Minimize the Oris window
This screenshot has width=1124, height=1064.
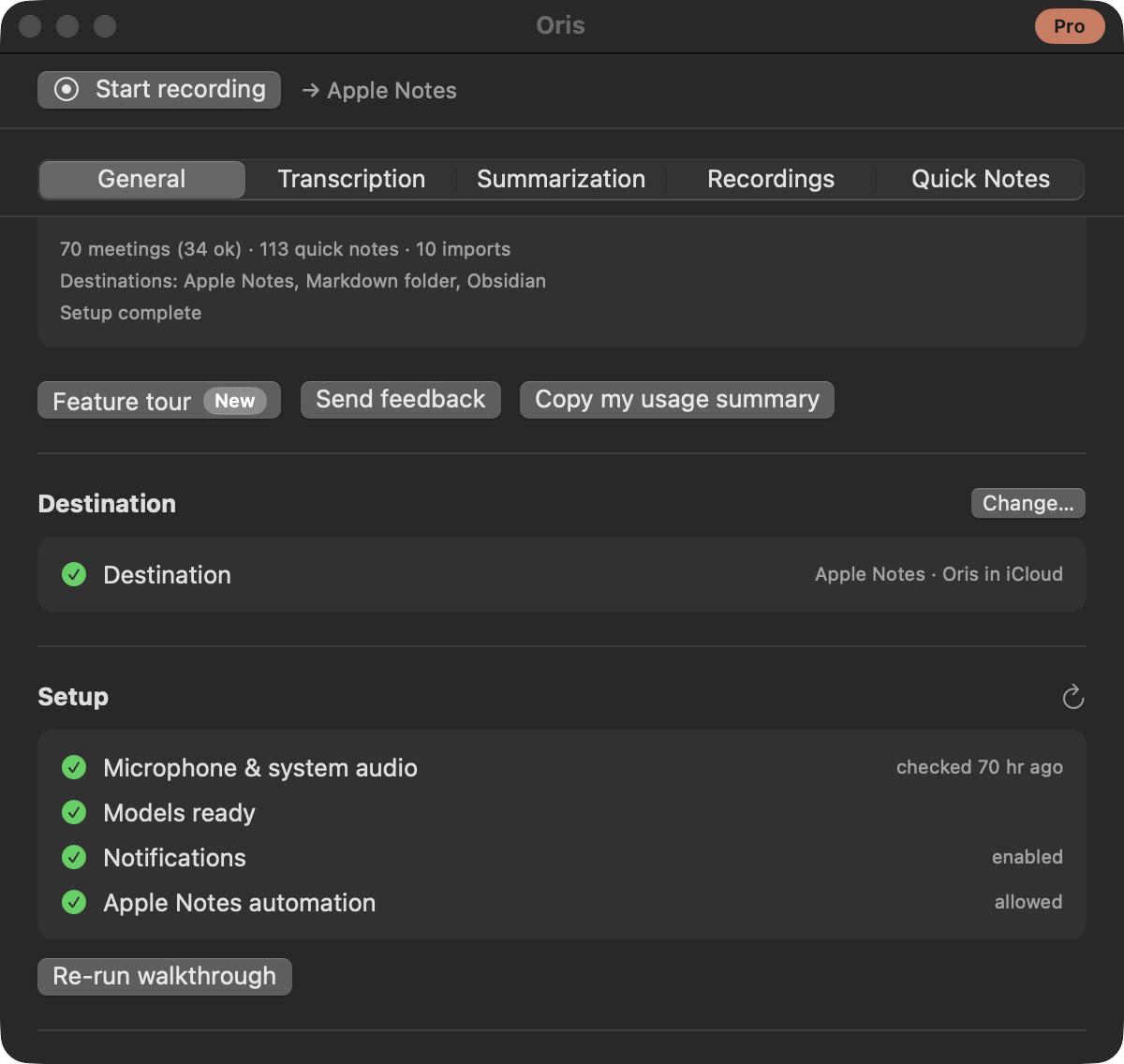(67, 26)
